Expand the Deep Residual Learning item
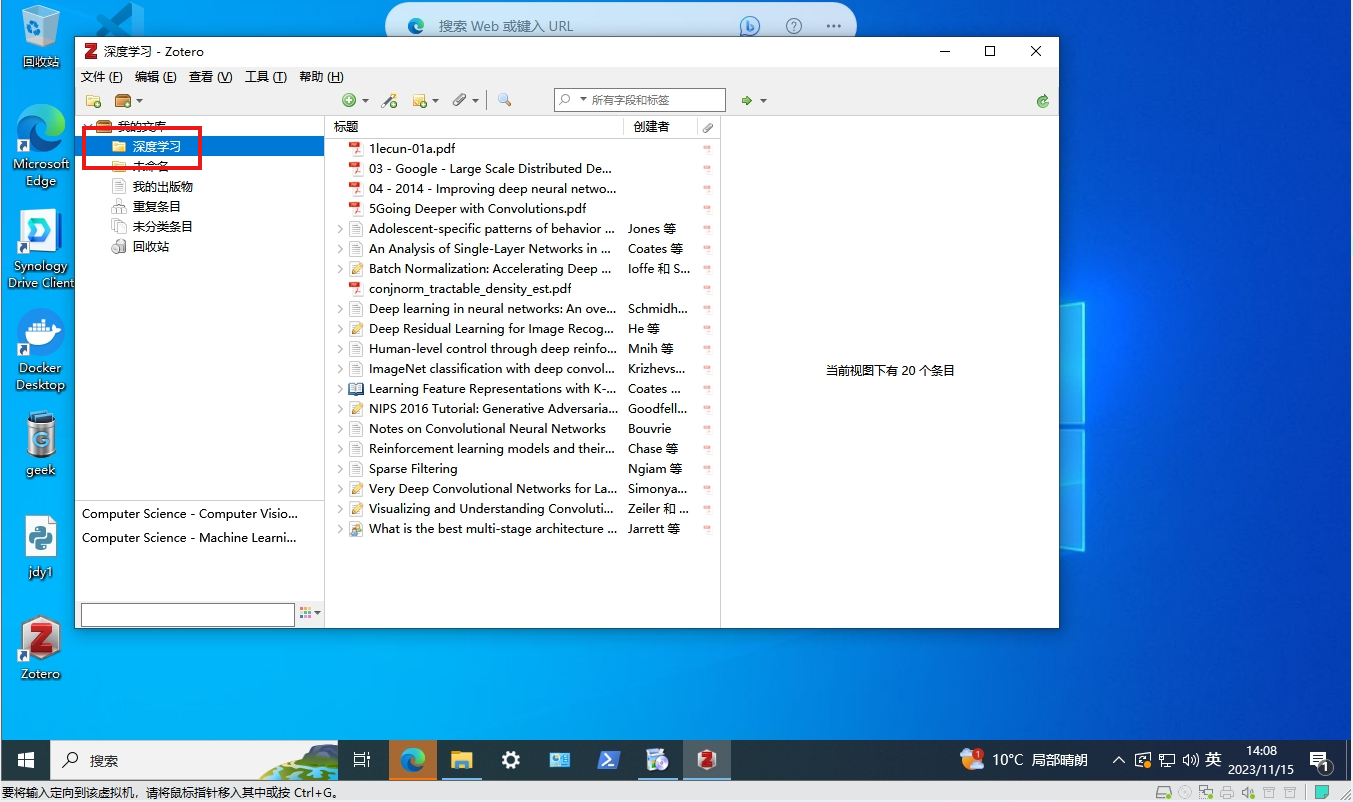 click(340, 329)
